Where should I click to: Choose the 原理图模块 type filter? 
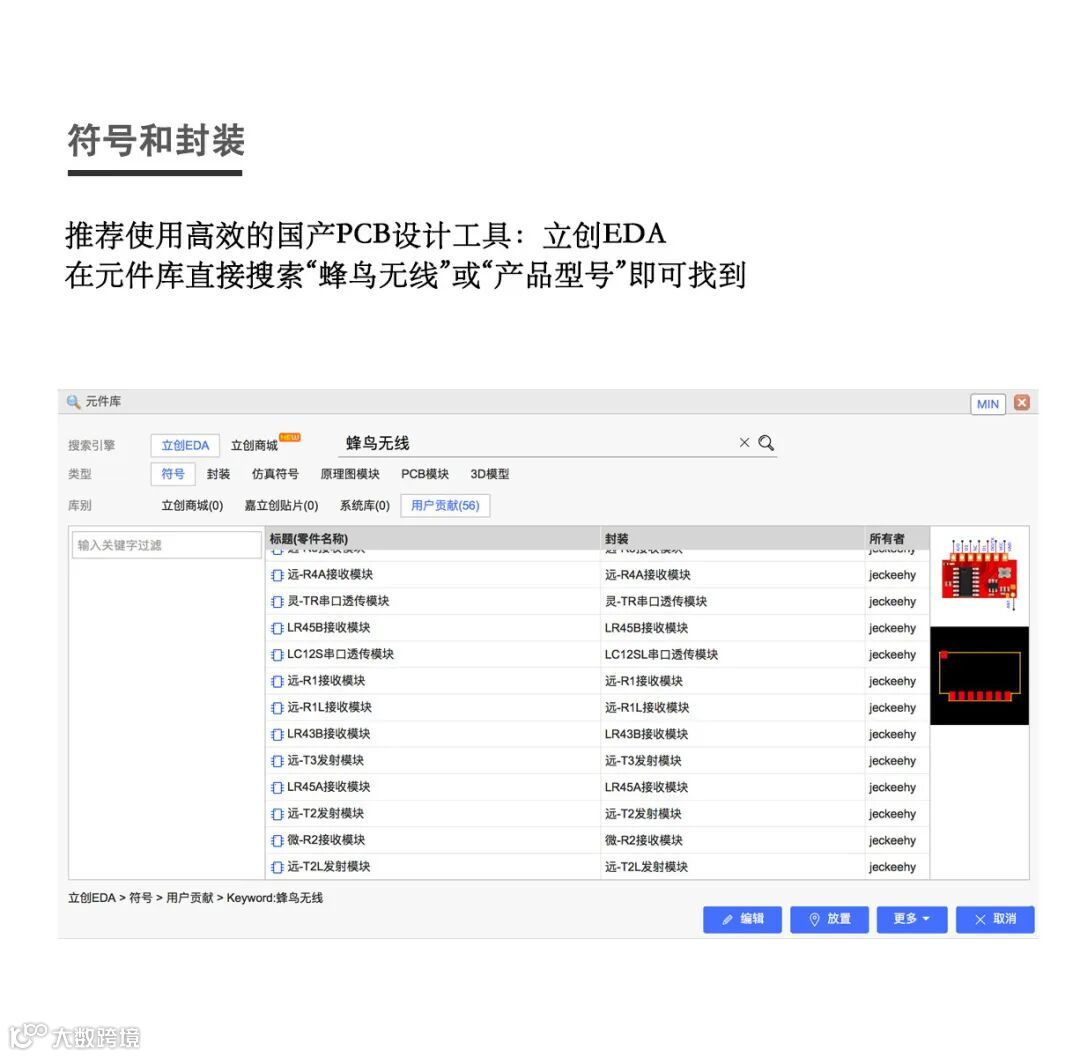350,474
